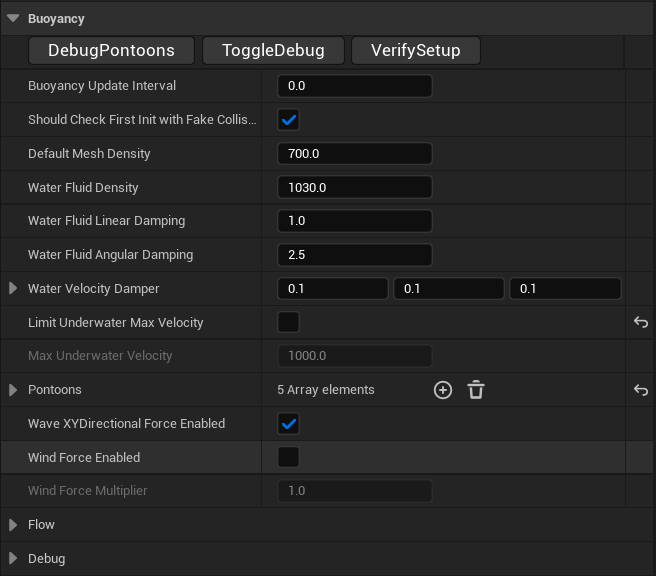Select the Buoyancy Update Interval label
Screen dimensions: 656x576
click(102, 86)
